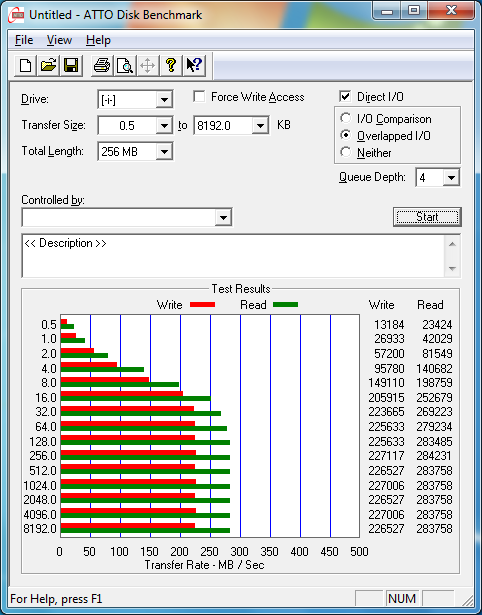Screen dimensions: 482x615
Task: Enable Force Write Access checkbox
Action: pos(199,96)
